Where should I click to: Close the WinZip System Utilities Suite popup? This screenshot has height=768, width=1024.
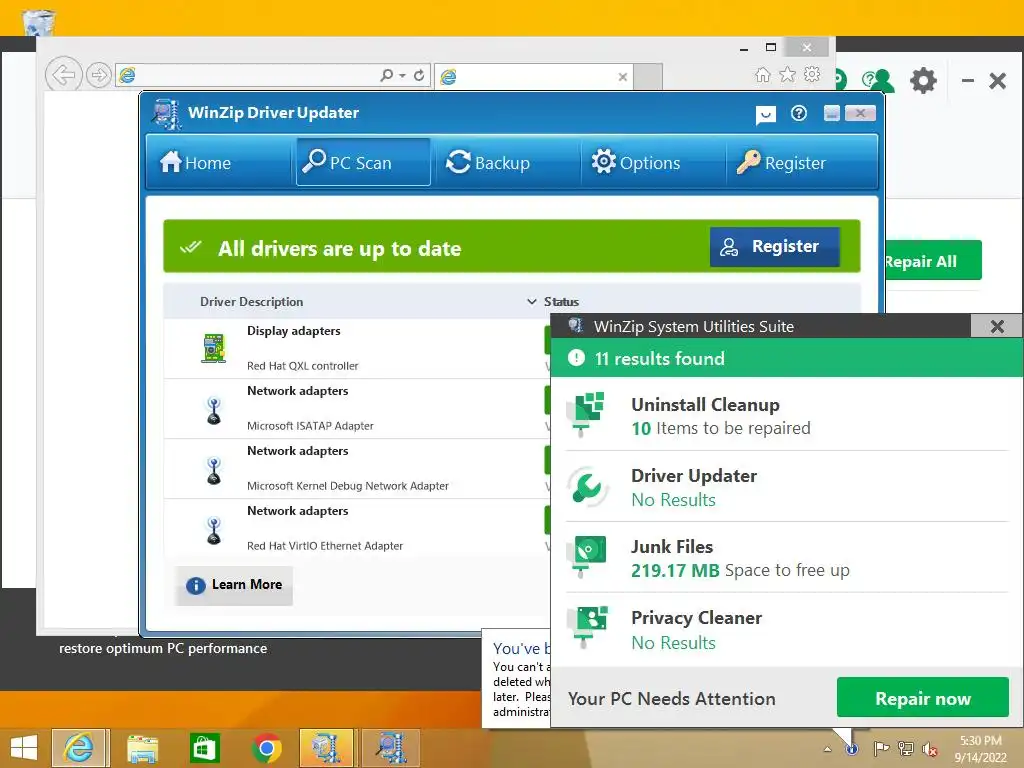(x=997, y=327)
